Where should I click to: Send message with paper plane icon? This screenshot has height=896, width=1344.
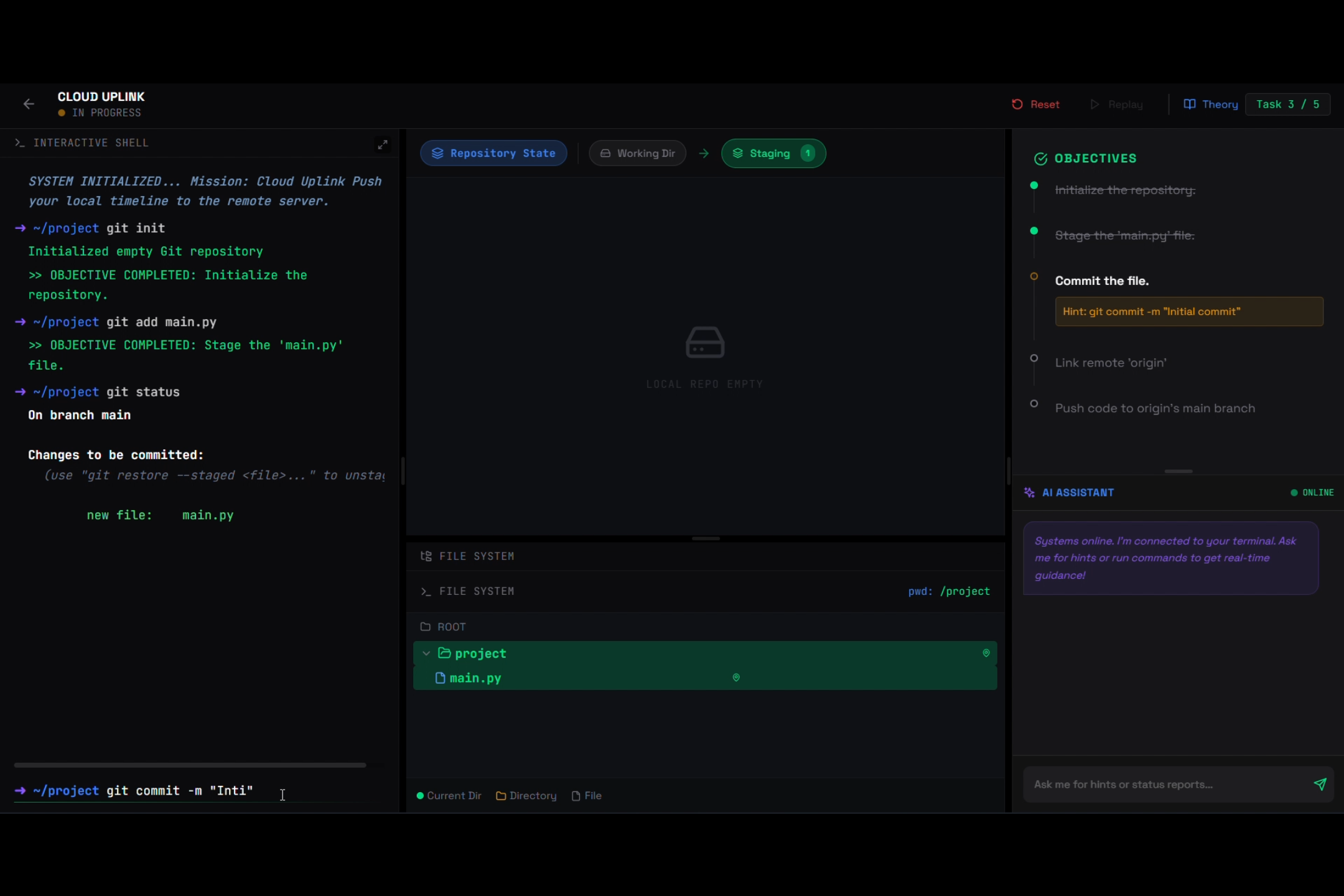tap(1320, 784)
